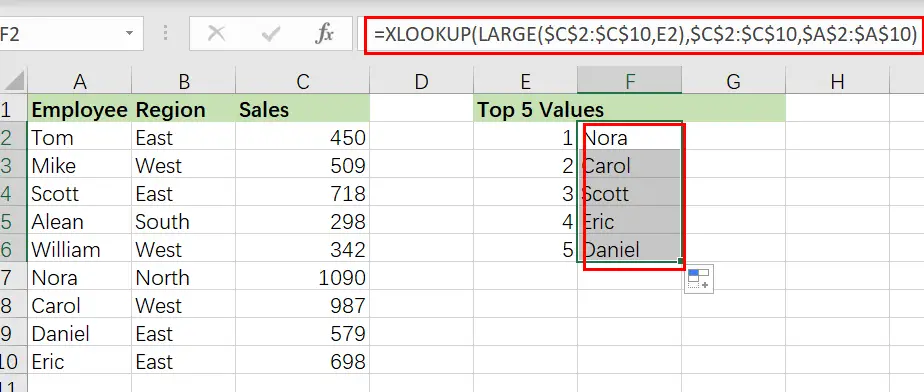The height and width of the screenshot is (392, 924).
Task: Select the cell containing Tom
Action: (80, 137)
